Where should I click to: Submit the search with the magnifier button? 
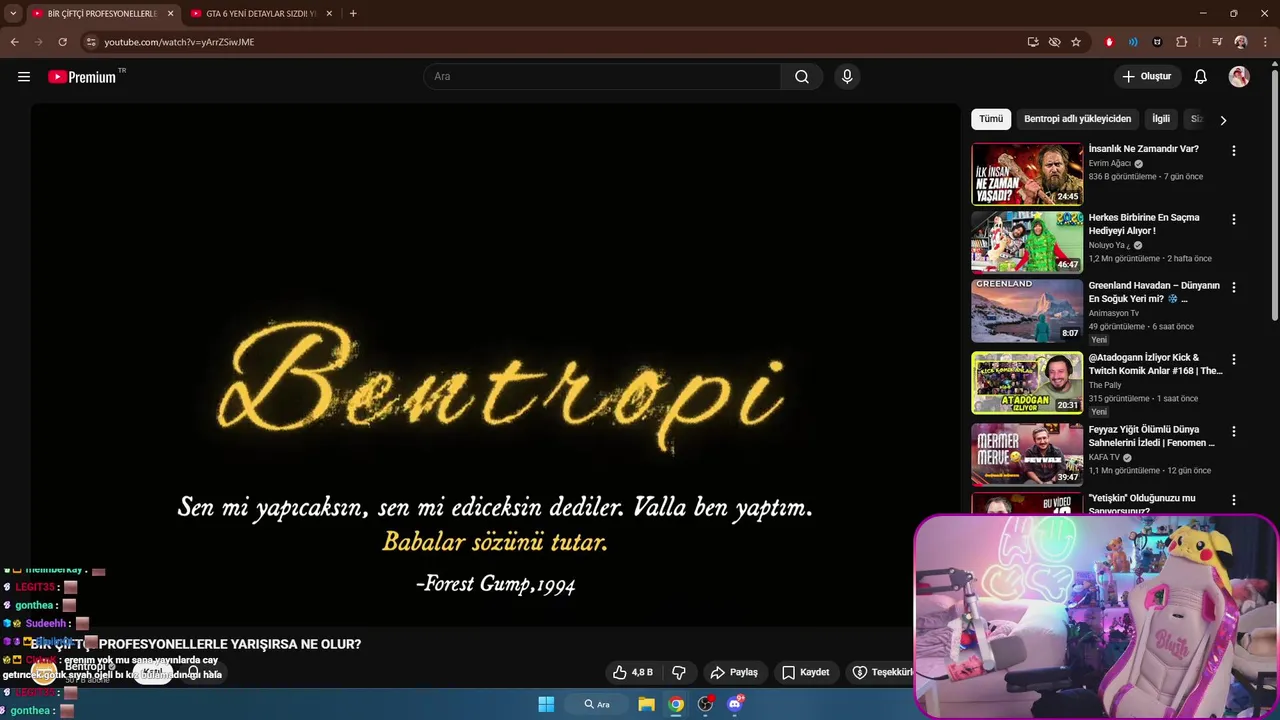(x=802, y=77)
